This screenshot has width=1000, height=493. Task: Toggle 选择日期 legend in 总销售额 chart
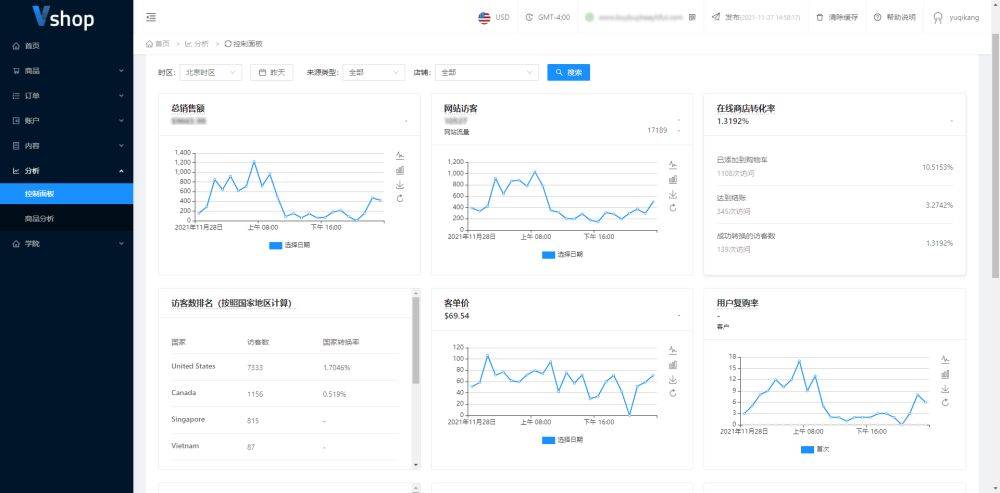coord(290,245)
